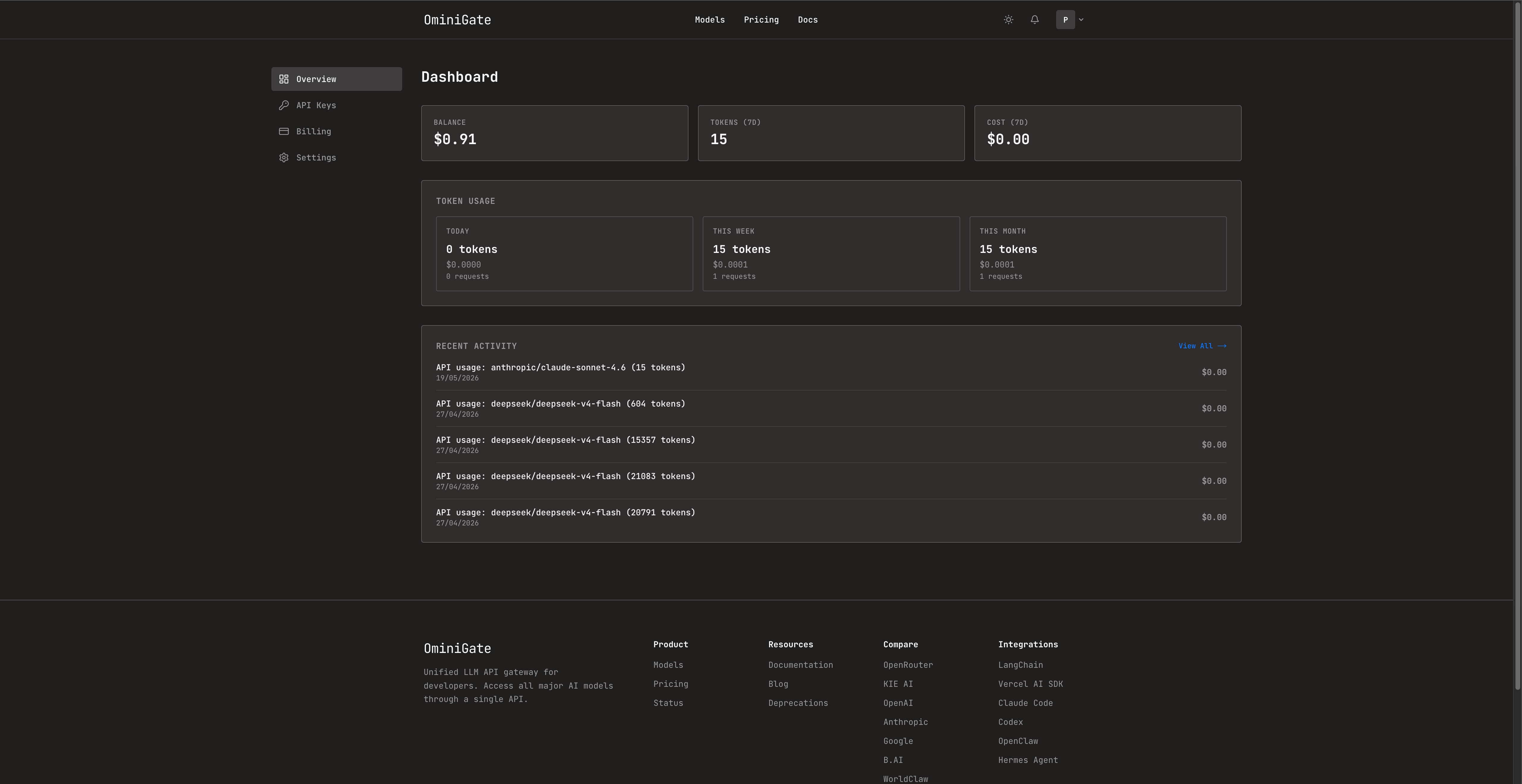
Task: Click the View All arrow icon
Action: [x=1222, y=346]
